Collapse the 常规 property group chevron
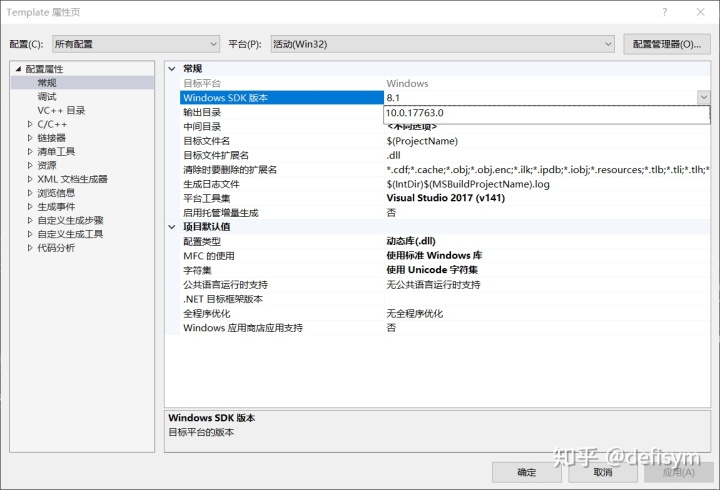Screen dimensions: 720x490 [172, 69]
